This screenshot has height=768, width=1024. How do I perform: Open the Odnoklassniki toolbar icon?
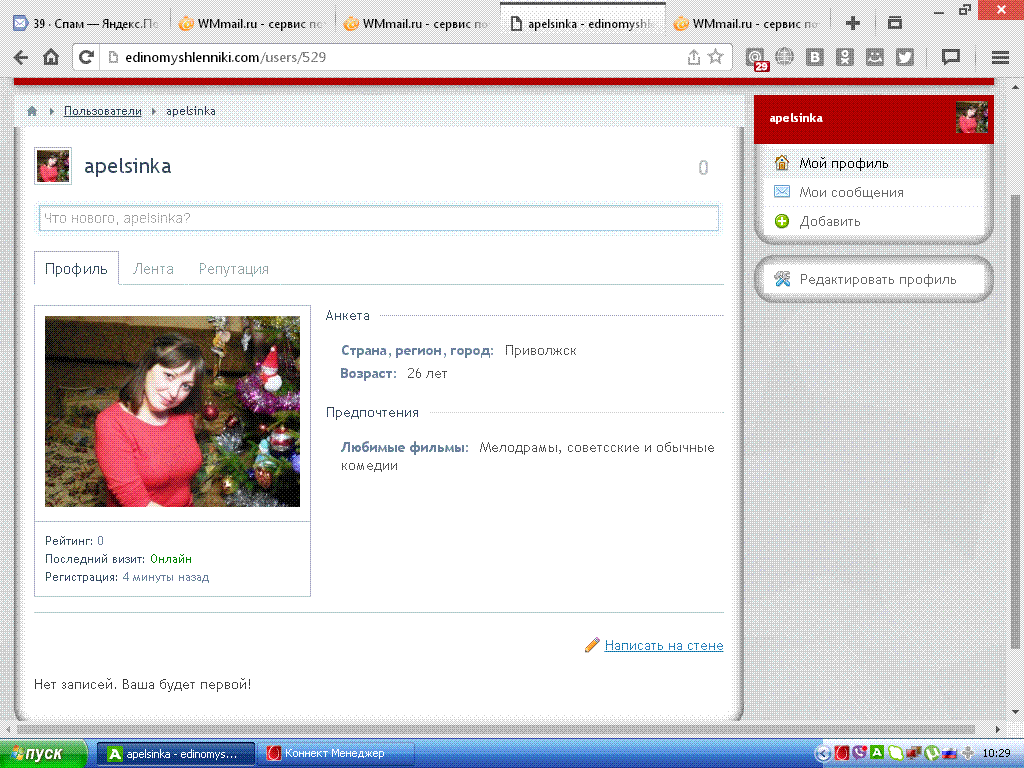tap(844, 57)
